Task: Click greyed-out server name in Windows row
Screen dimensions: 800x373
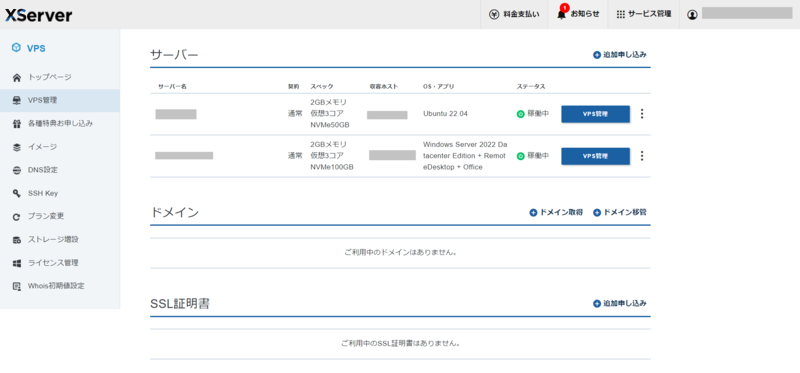Action: 184,156
